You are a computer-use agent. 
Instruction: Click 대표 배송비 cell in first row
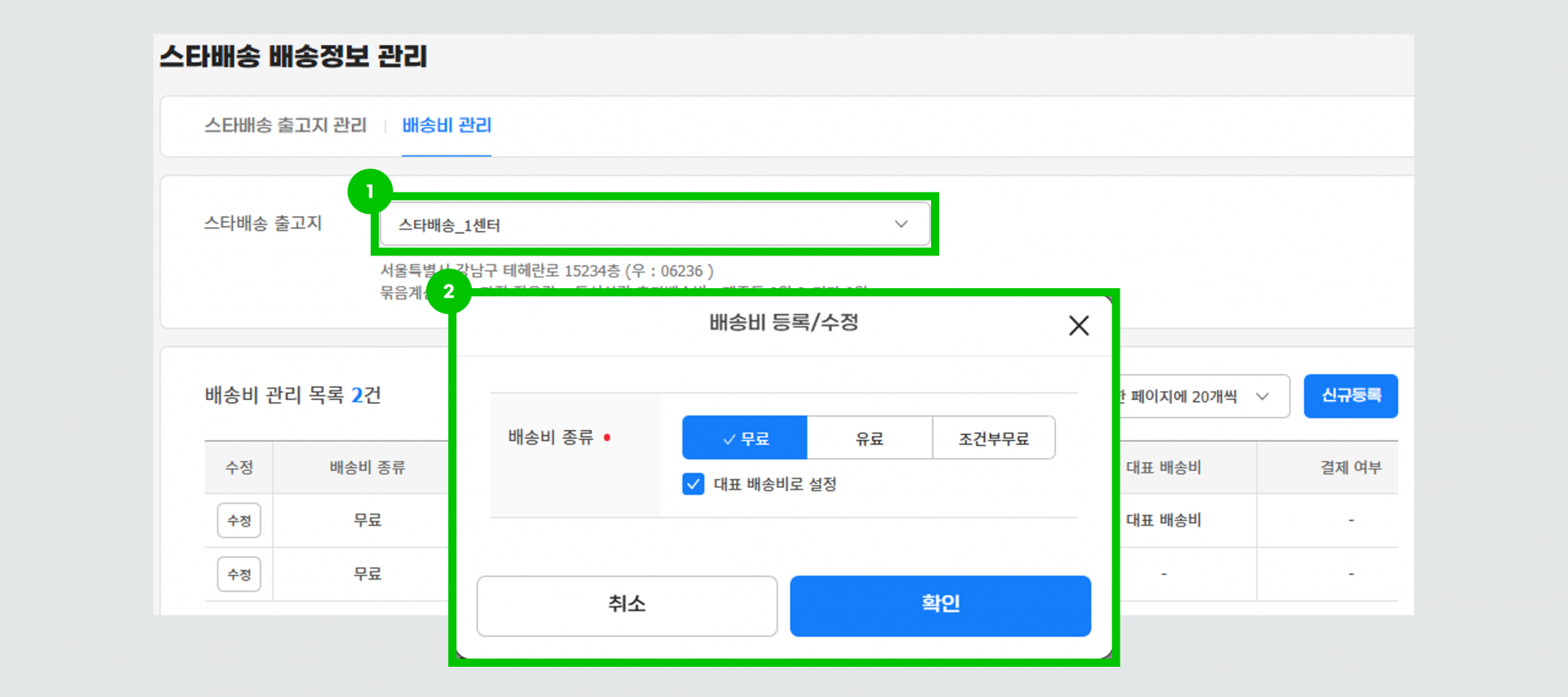[1164, 521]
